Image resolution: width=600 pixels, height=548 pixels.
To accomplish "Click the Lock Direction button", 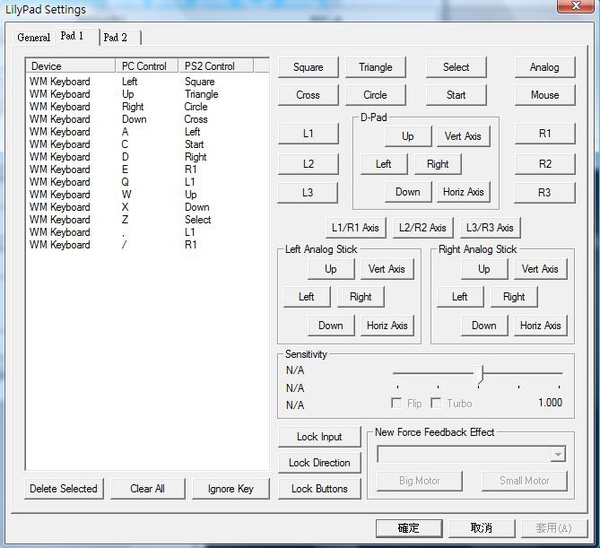I will pyautogui.click(x=320, y=463).
